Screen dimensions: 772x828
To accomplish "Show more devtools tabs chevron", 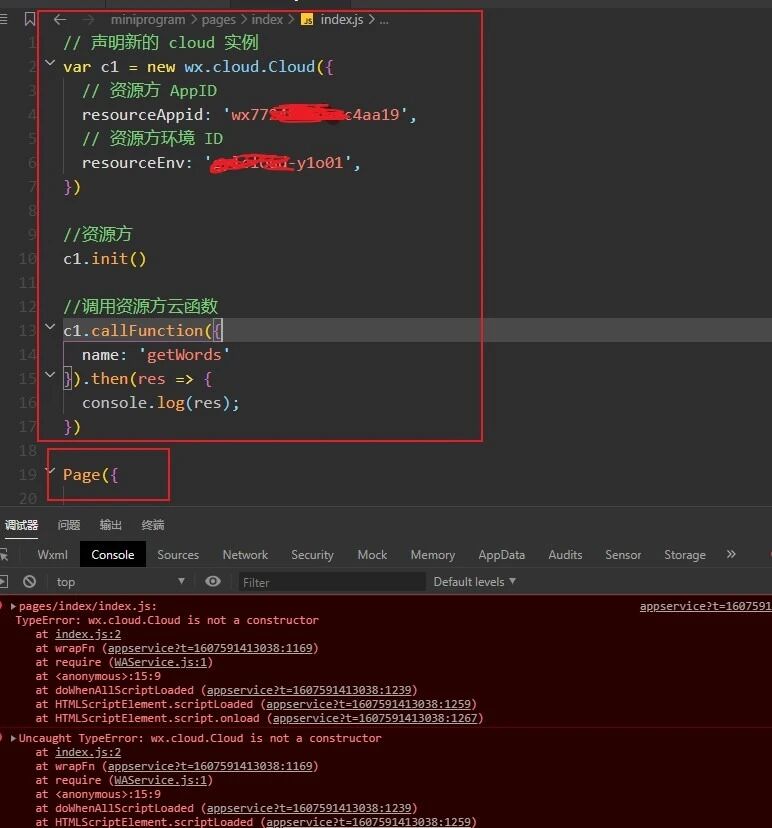I will pos(731,554).
